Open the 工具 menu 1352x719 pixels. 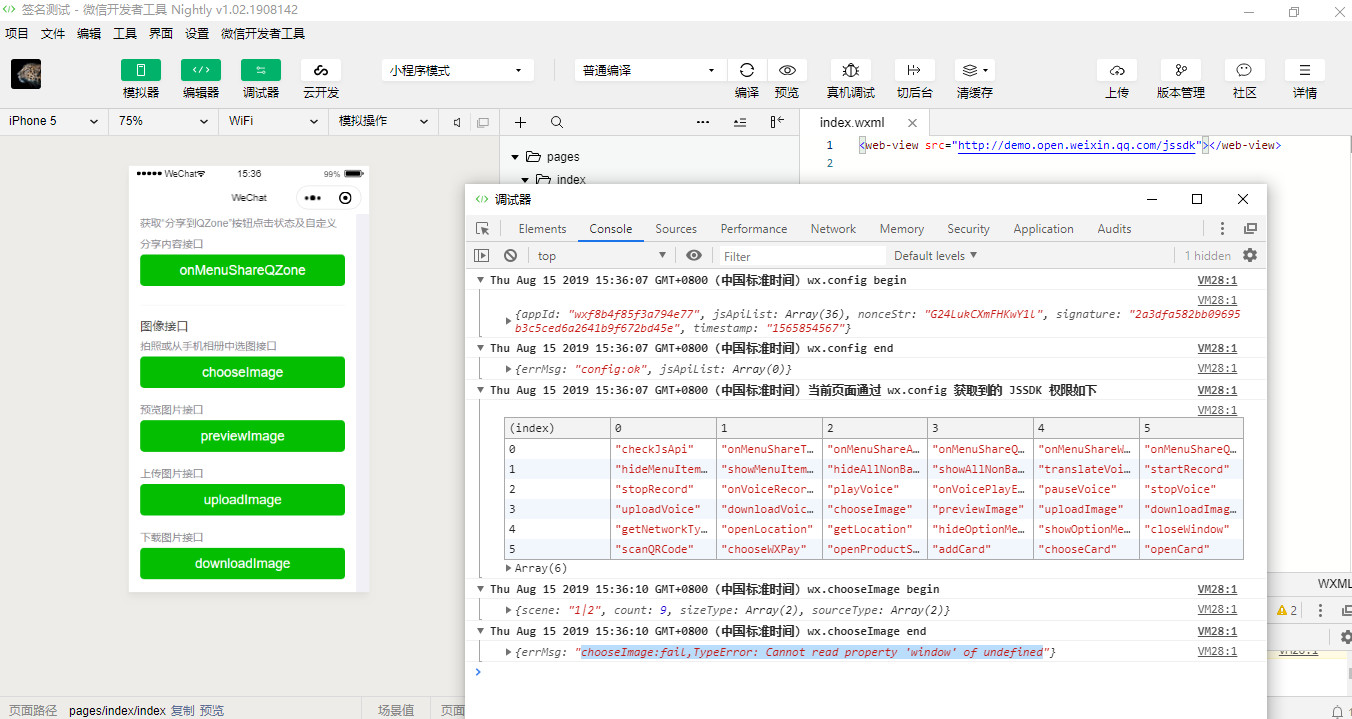[x=125, y=33]
